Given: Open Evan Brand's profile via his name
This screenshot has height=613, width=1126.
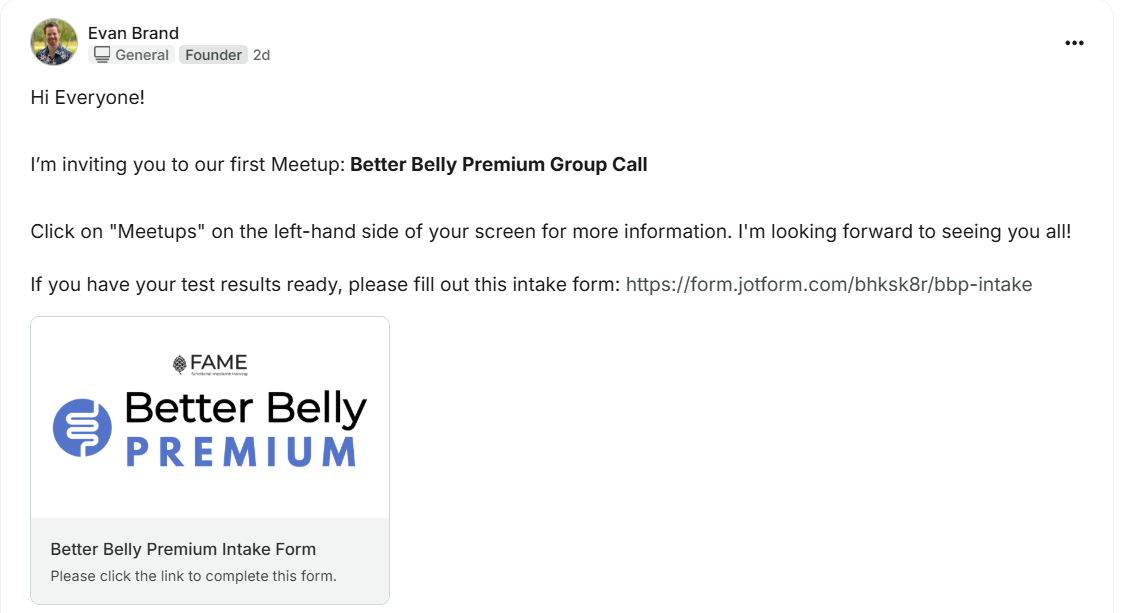Looking at the screenshot, I should (x=133, y=33).
